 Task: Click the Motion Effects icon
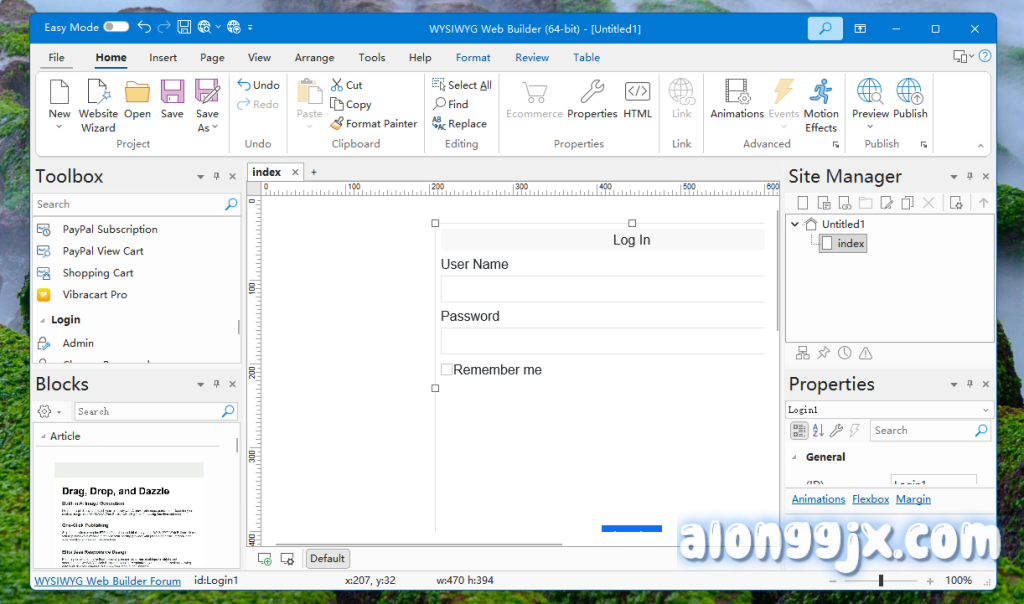pyautogui.click(x=821, y=104)
